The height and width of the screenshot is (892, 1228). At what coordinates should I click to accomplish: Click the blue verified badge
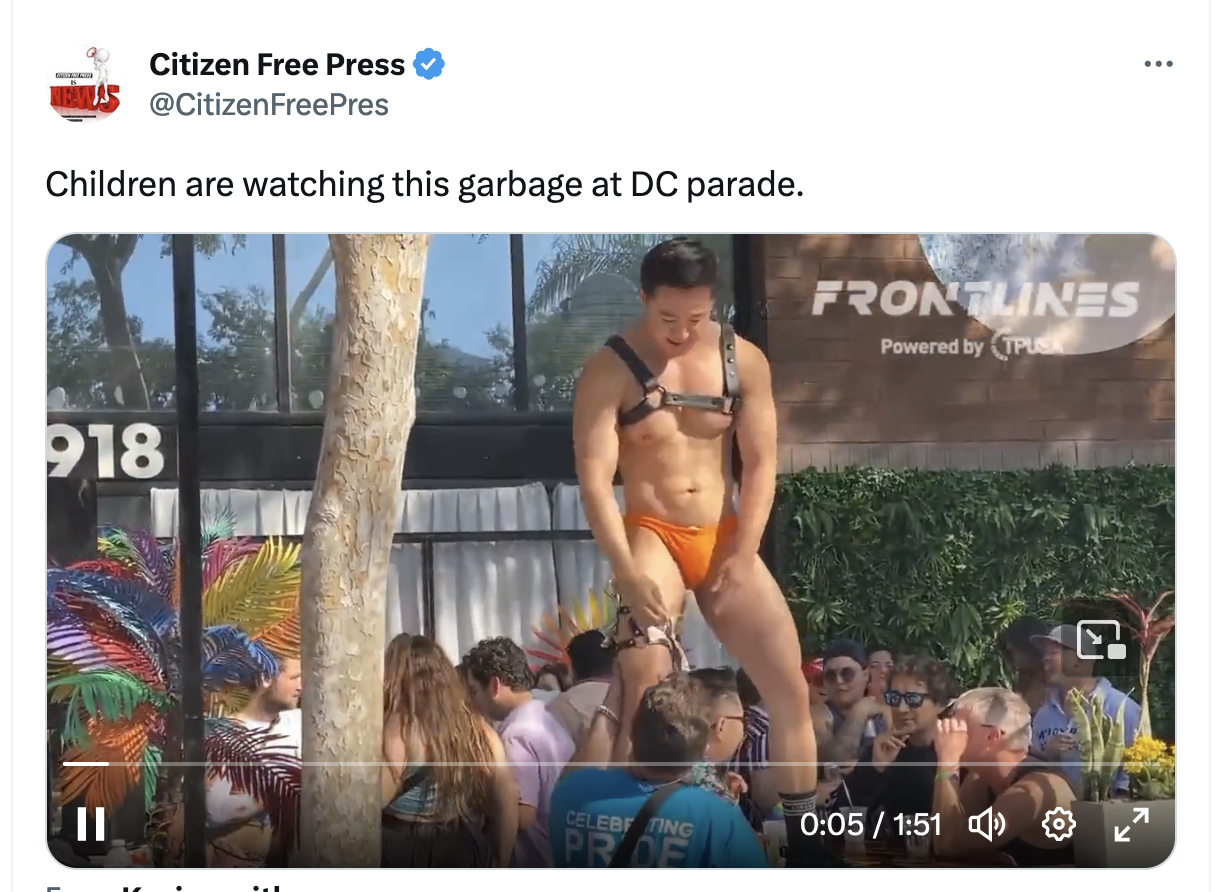click(430, 65)
